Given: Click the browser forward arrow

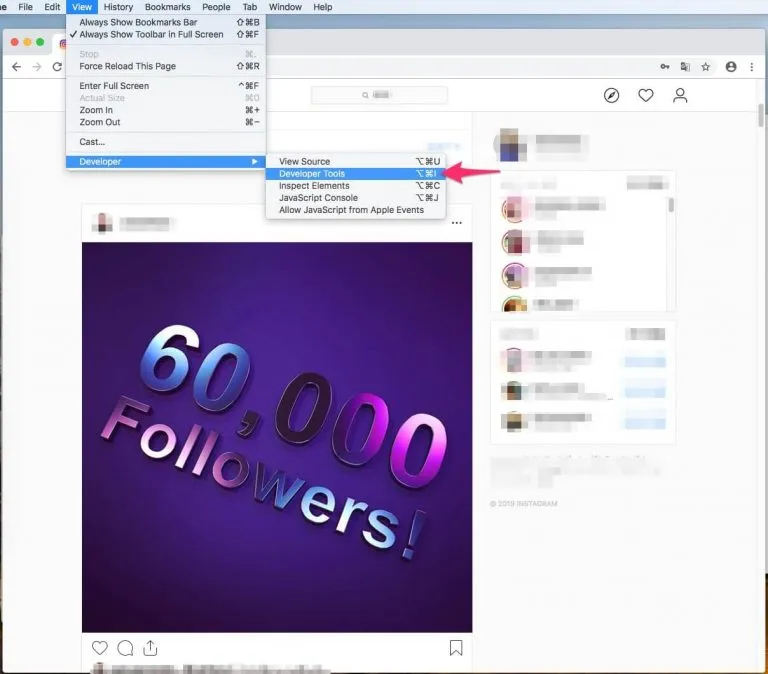Looking at the screenshot, I should click(37, 67).
